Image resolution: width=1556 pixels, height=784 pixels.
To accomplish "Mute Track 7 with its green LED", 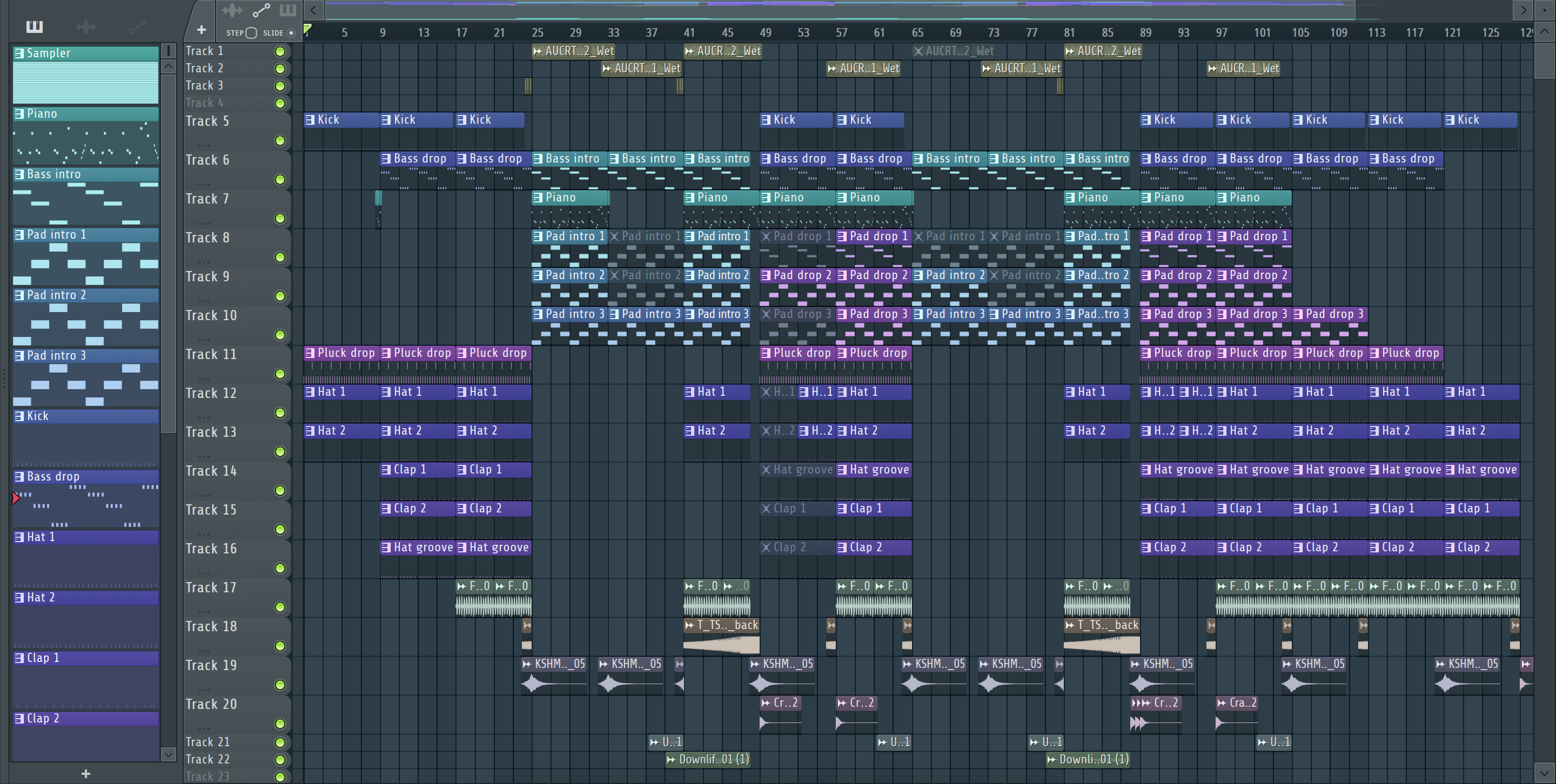I will [280, 219].
